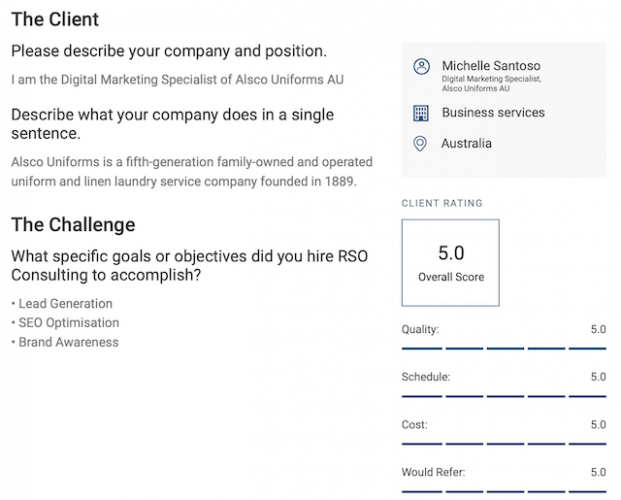Click the building icon beside Business services
This screenshot has width=621, height=500.
421,113
